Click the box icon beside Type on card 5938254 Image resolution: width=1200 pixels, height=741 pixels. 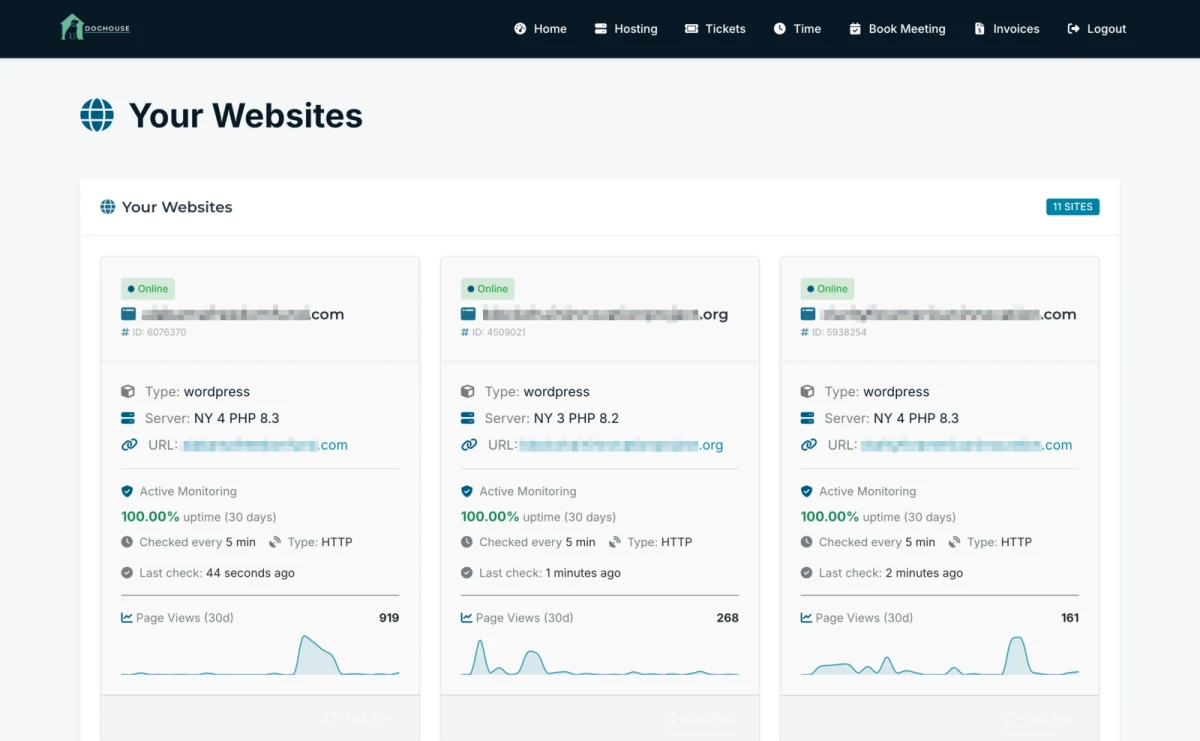click(808, 392)
